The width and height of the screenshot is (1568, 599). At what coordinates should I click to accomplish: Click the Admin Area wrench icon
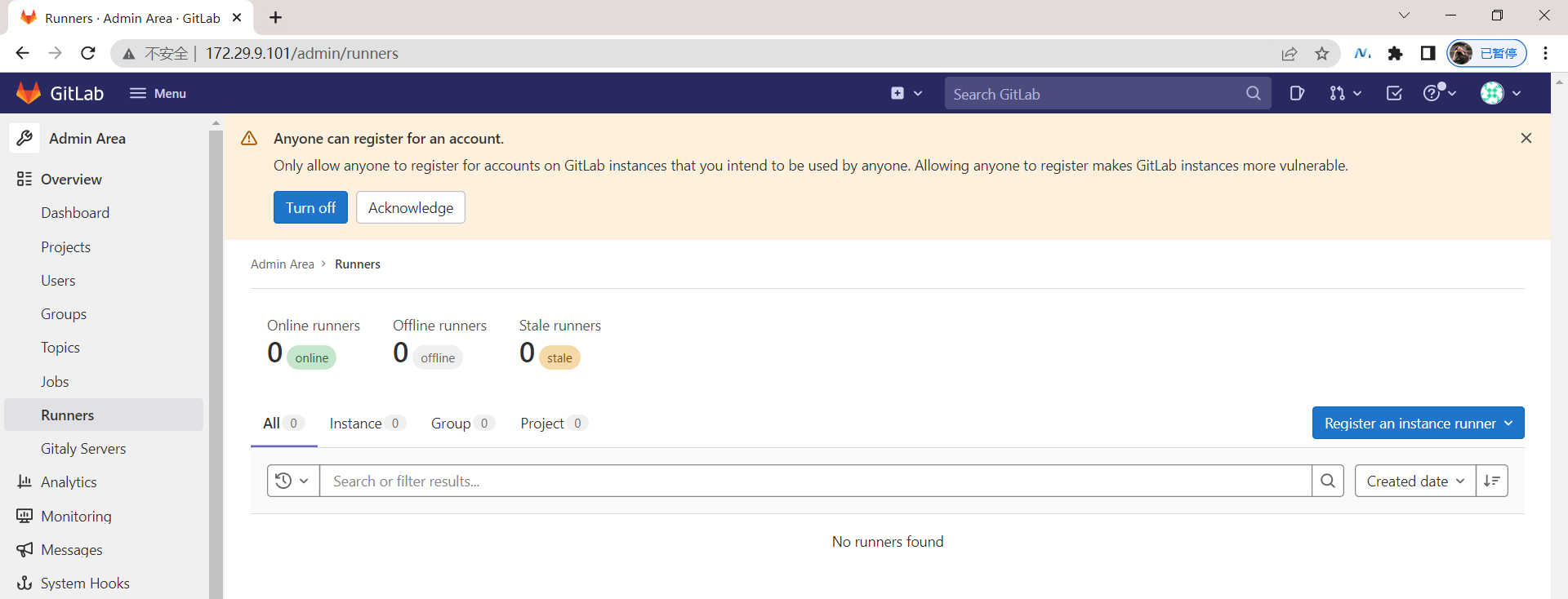(x=24, y=138)
